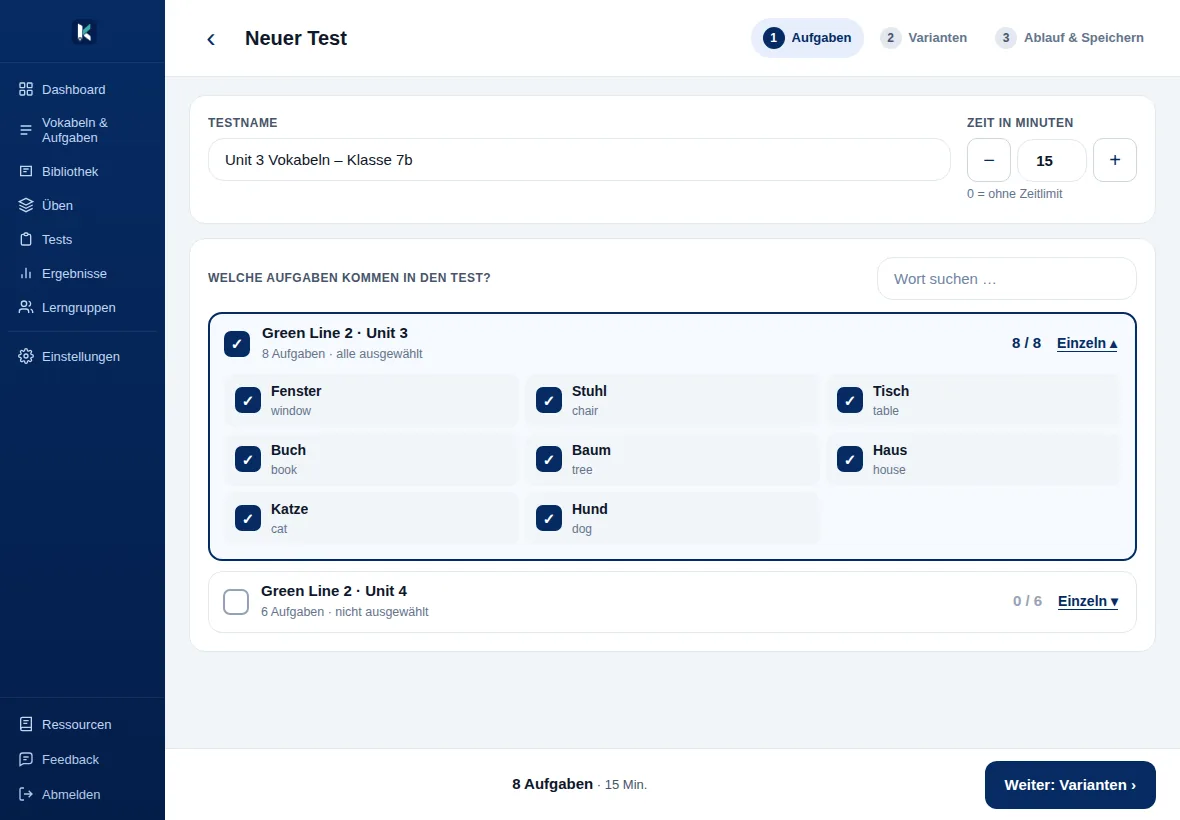Image resolution: width=1180 pixels, height=820 pixels.
Task: Open Ressourcen link
Action: [x=82, y=724]
